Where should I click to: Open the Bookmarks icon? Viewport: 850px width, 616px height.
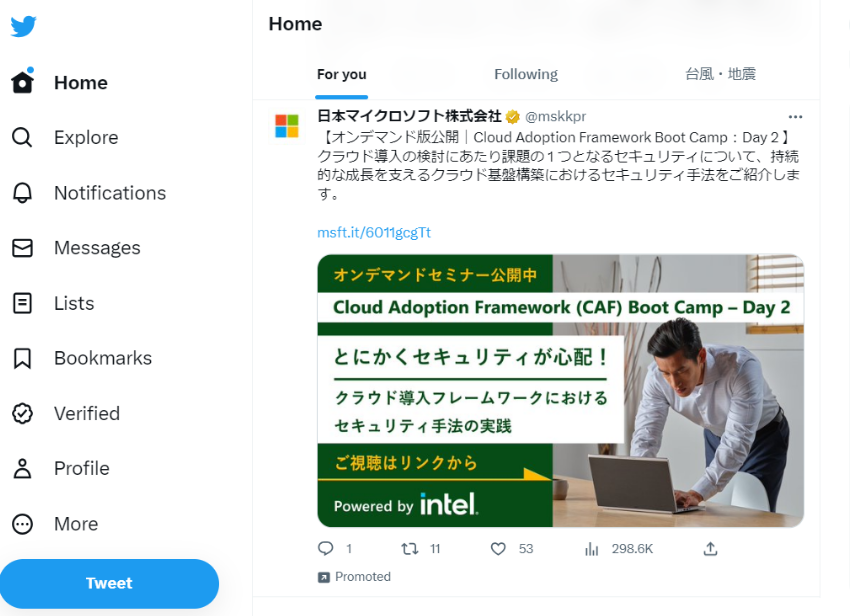click(x=22, y=358)
